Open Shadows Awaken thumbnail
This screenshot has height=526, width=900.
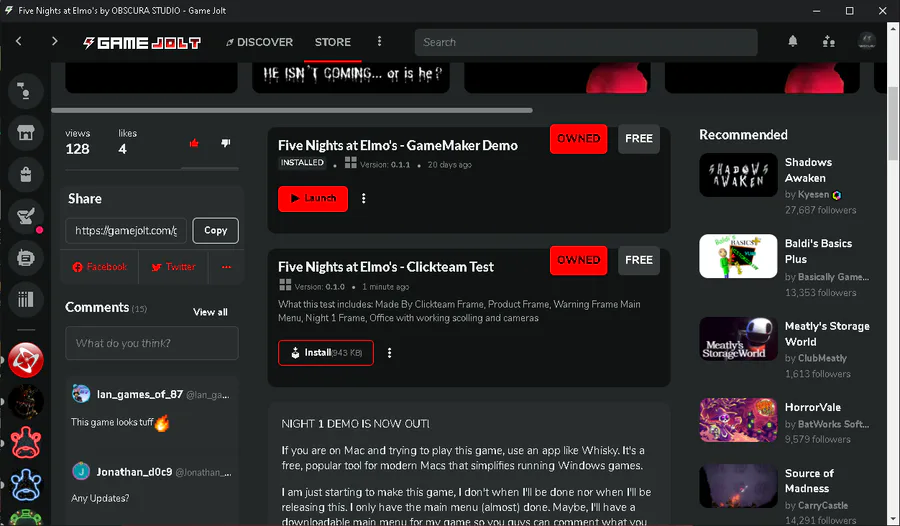click(738, 175)
